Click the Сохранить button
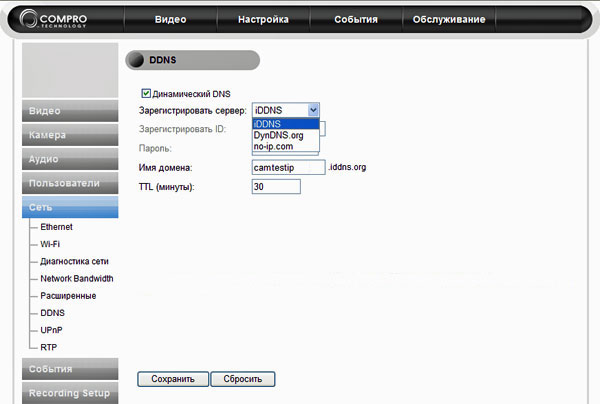 (173, 379)
